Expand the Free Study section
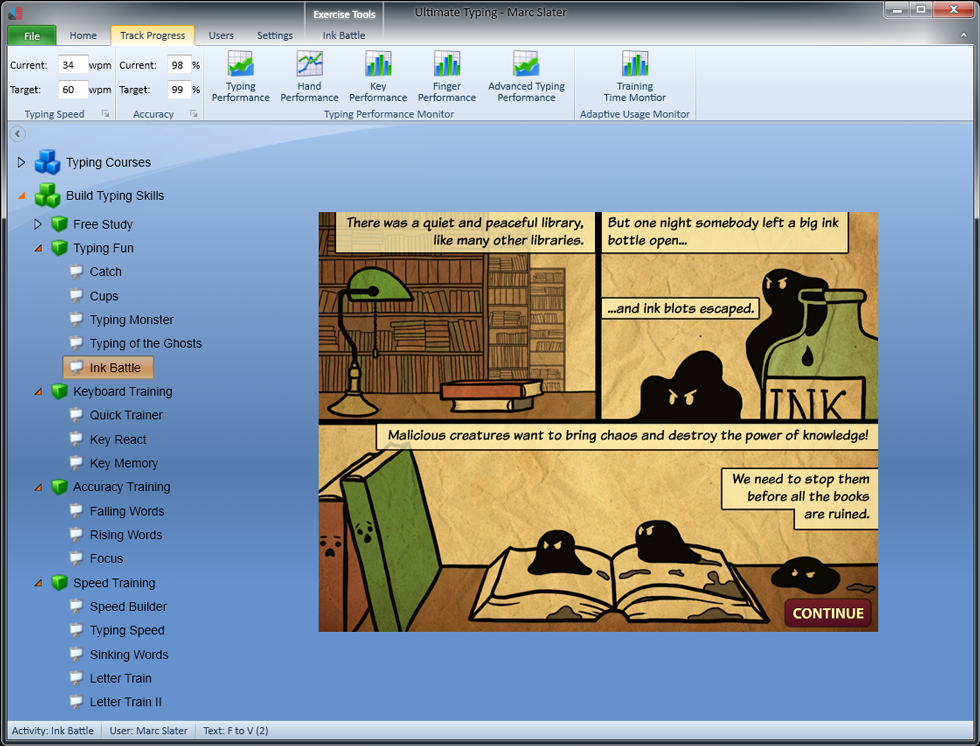The image size is (980, 746). coord(38,224)
